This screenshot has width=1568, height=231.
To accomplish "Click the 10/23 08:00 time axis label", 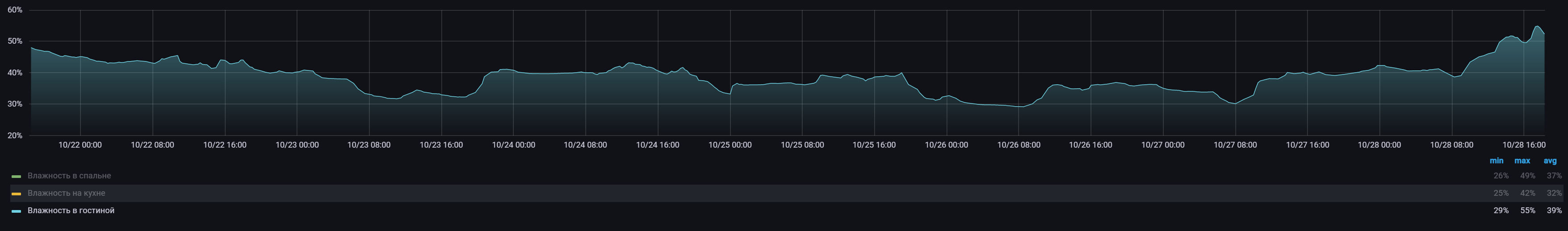I will pyautogui.click(x=369, y=144).
